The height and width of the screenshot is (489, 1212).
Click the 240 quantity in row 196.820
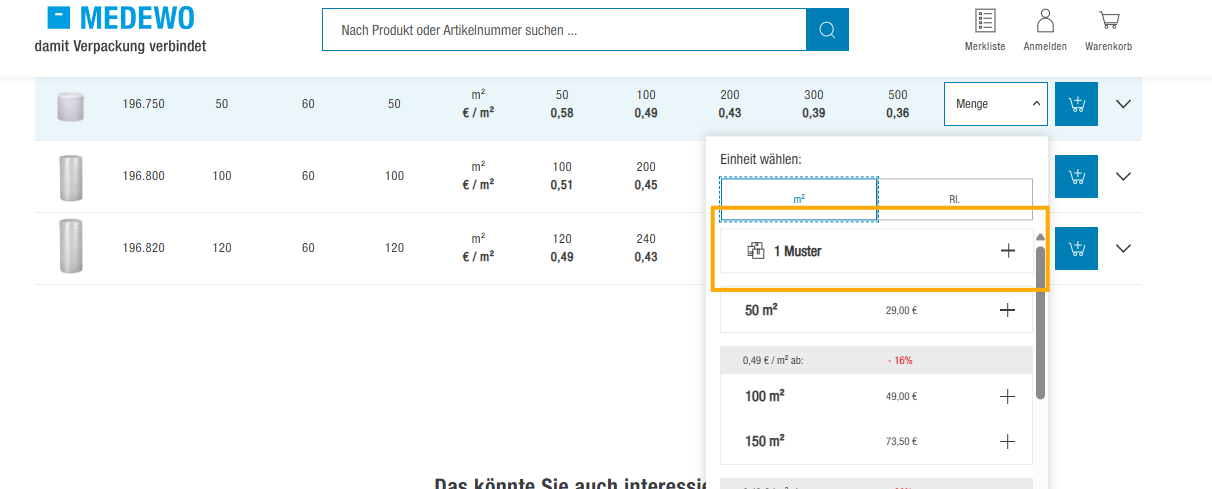pos(646,239)
